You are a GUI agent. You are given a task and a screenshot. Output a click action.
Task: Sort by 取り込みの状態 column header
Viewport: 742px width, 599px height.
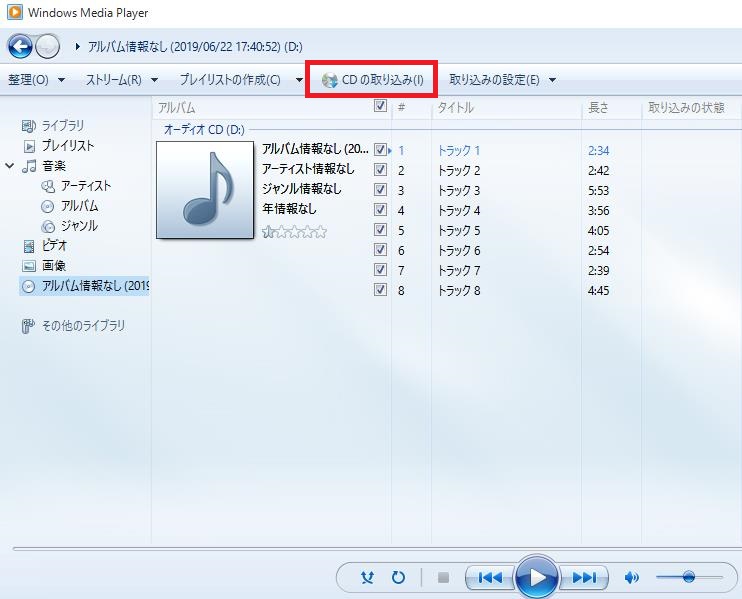pyautogui.click(x=687, y=108)
